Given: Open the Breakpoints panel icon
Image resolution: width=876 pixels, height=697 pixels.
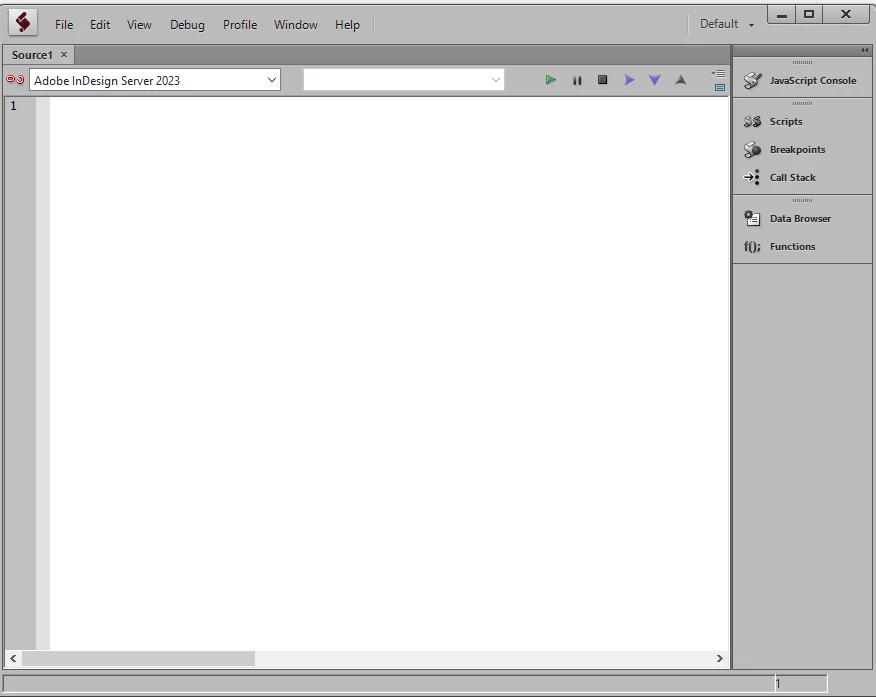Looking at the screenshot, I should point(752,149).
